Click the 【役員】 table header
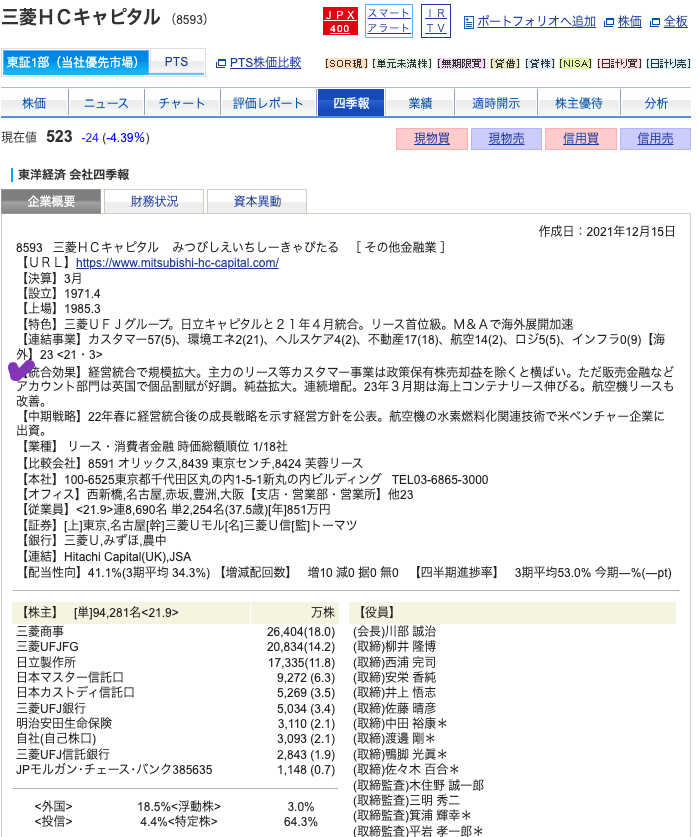Viewport: 699px width, 837px height. (x=512, y=613)
